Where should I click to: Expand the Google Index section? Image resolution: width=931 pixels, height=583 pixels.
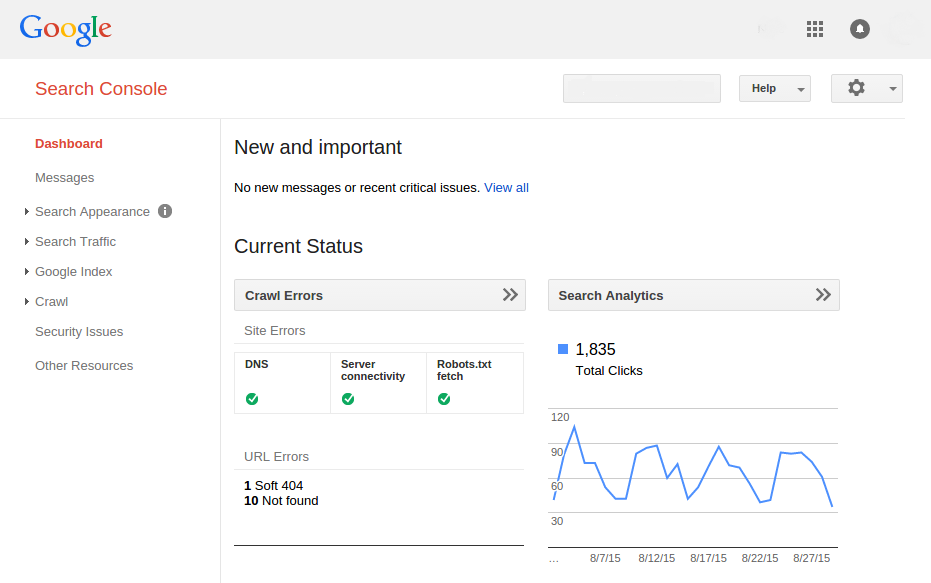tap(73, 272)
